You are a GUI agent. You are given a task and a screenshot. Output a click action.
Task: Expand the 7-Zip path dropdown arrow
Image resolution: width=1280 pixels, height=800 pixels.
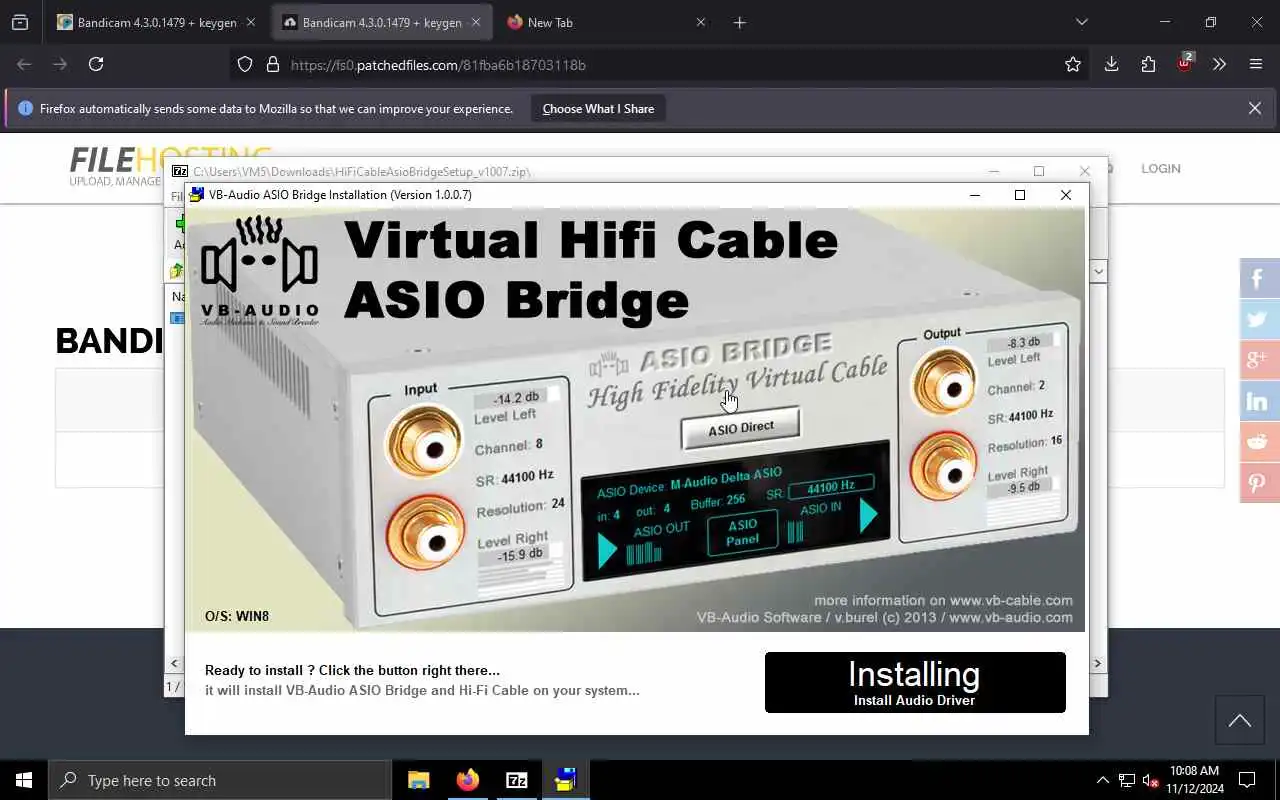point(1098,271)
